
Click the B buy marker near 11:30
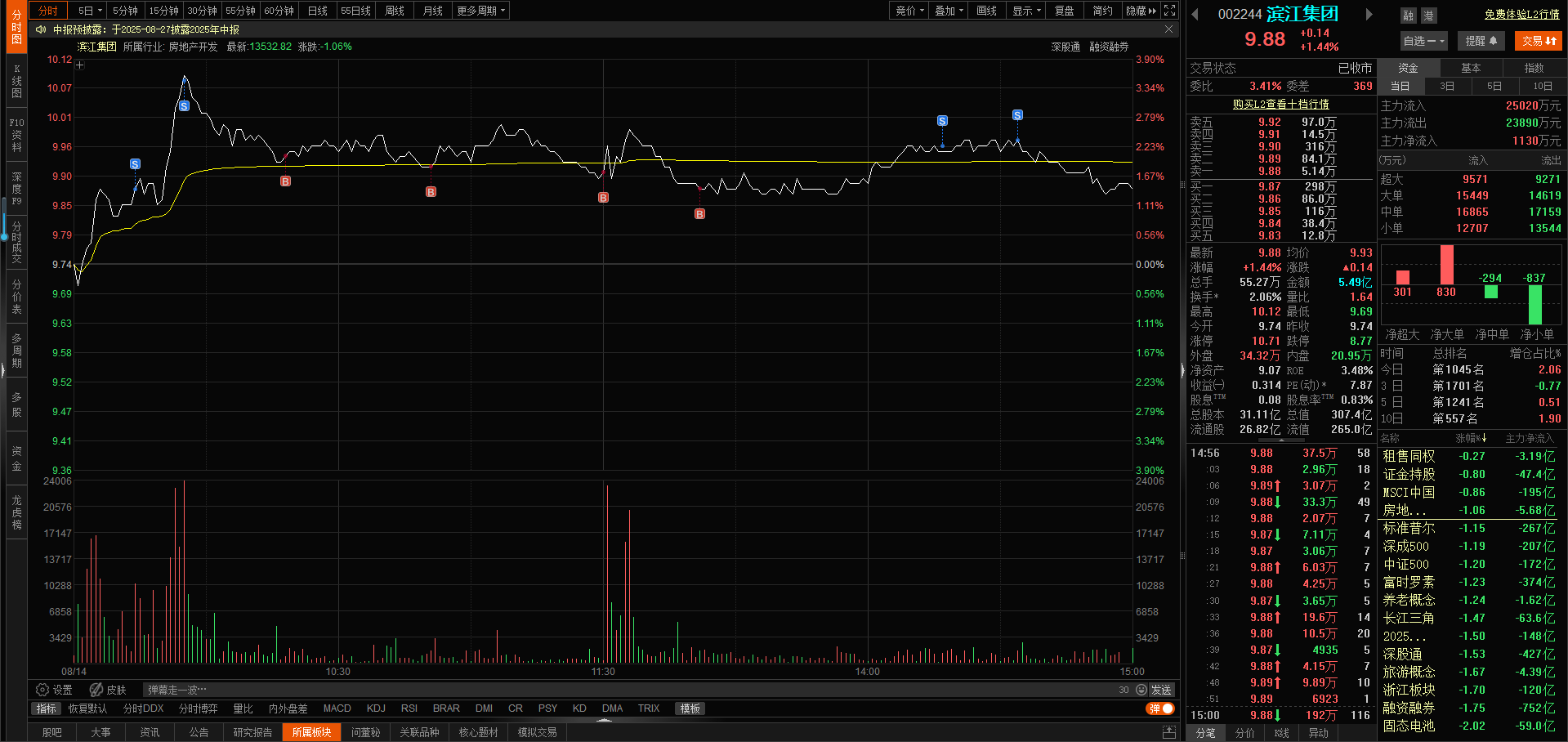(x=603, y=198)
